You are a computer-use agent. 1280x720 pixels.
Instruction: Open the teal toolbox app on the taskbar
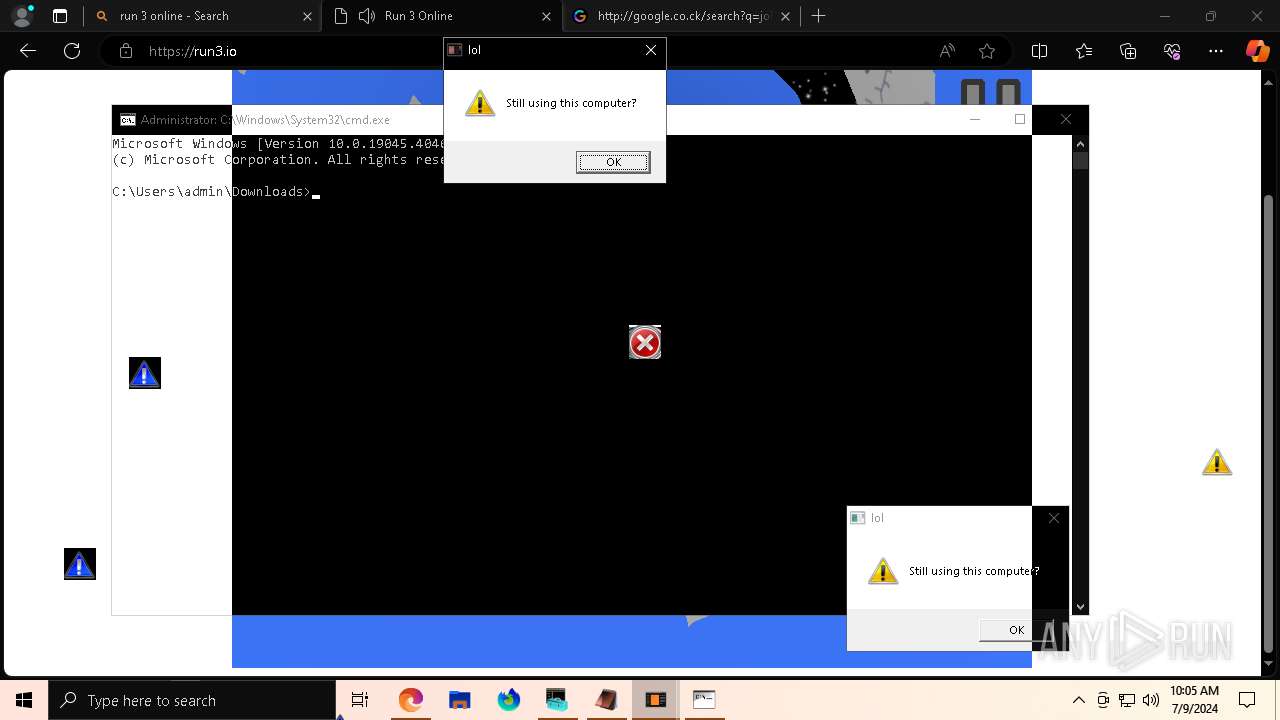tap(557, 700)
